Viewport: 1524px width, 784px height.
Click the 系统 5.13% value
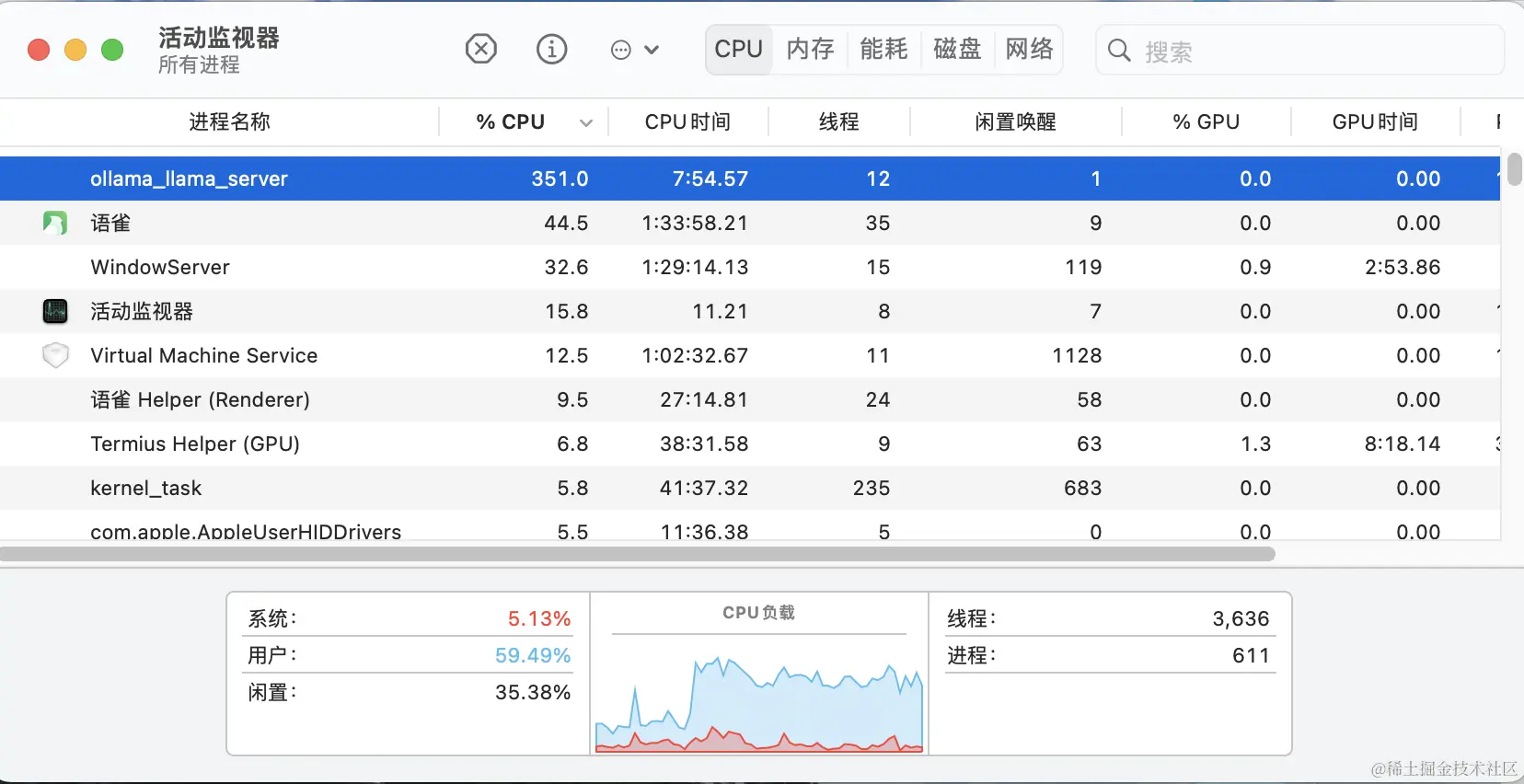[539, 618]
